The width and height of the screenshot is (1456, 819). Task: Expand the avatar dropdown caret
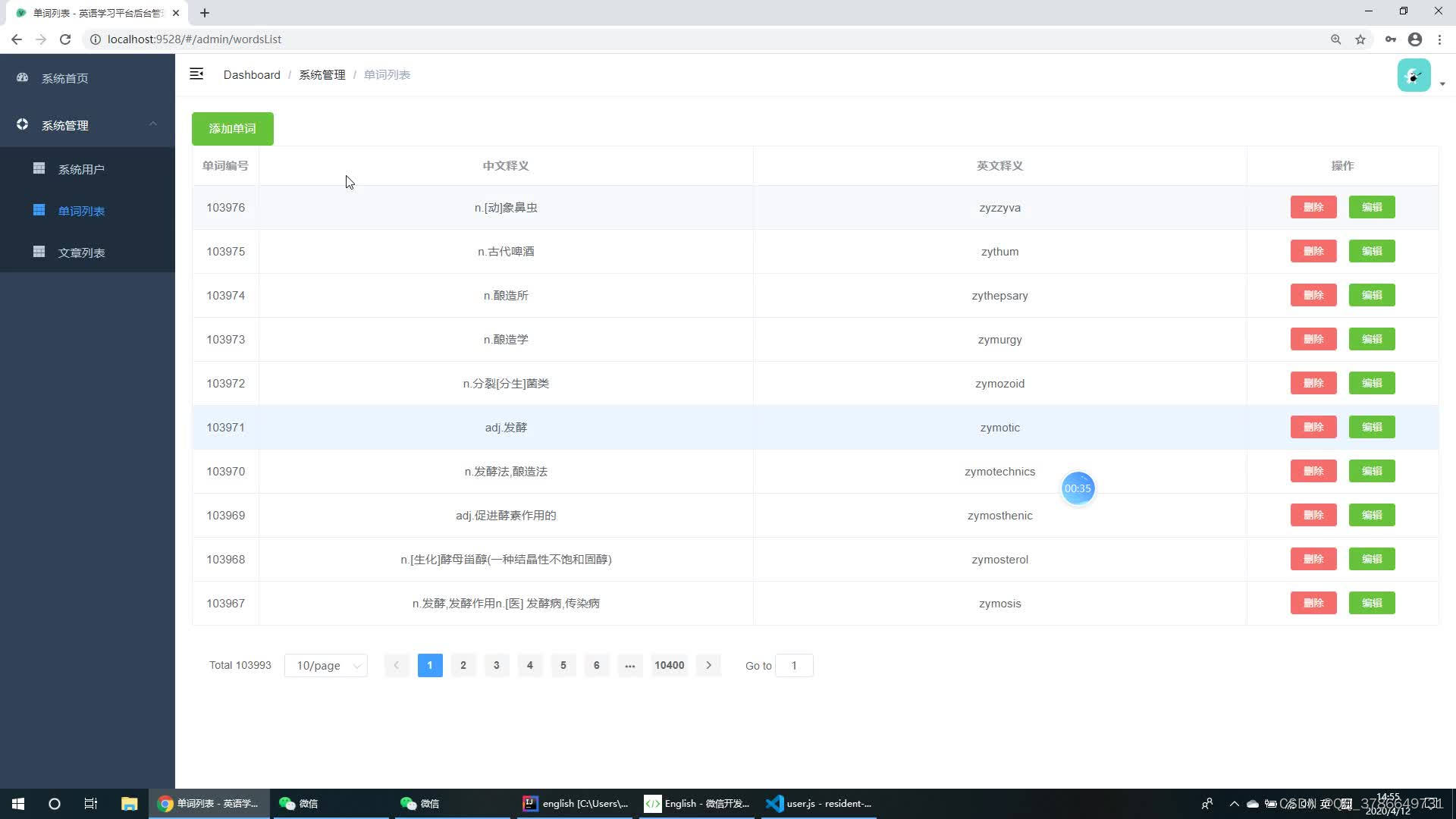[x=1442, y=83]
